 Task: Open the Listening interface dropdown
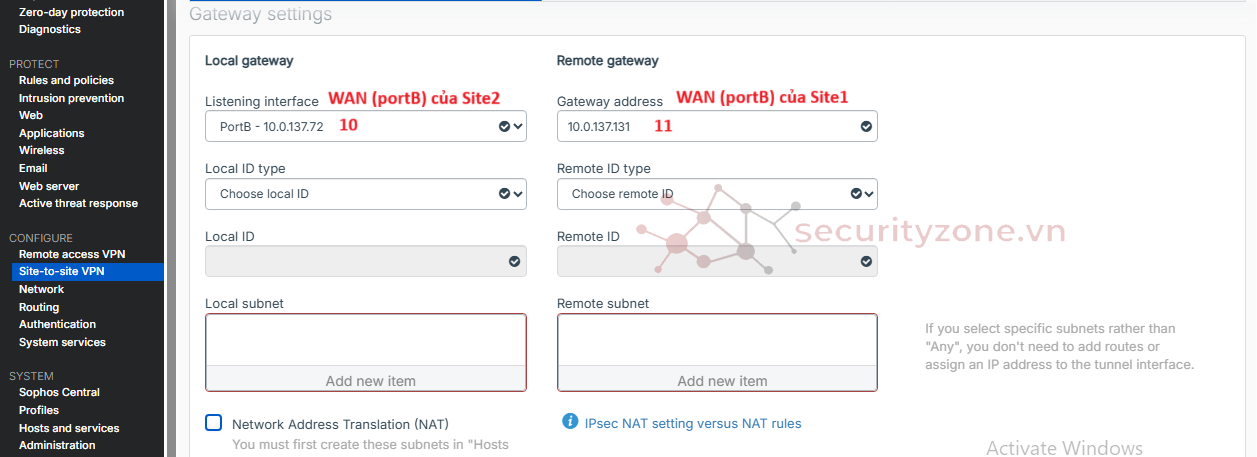click(x=365, y=126)
